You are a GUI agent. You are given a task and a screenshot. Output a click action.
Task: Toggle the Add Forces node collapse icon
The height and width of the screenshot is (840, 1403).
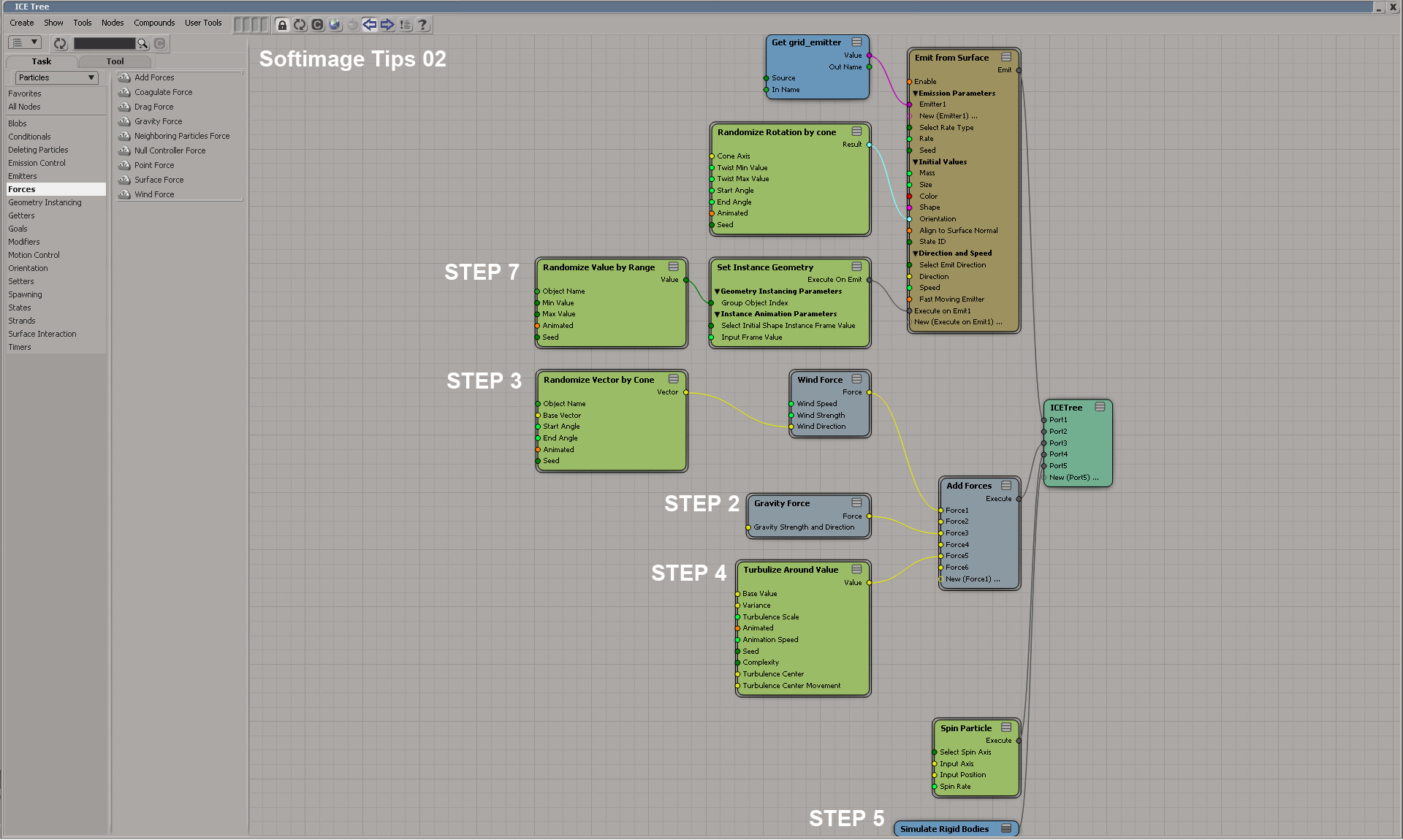point(1006,485)
